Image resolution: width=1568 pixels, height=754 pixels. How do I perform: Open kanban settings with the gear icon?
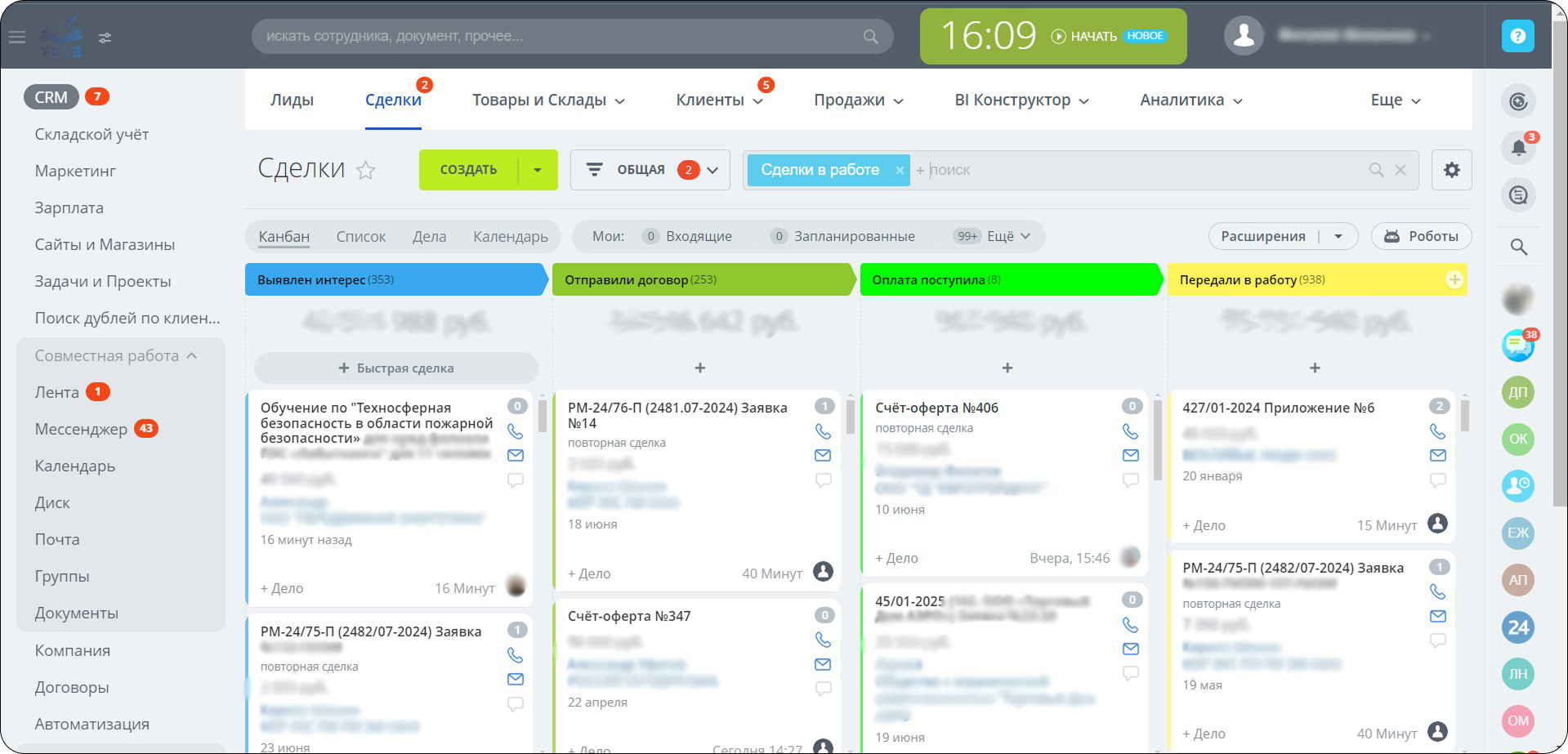tap(1451, 169)
